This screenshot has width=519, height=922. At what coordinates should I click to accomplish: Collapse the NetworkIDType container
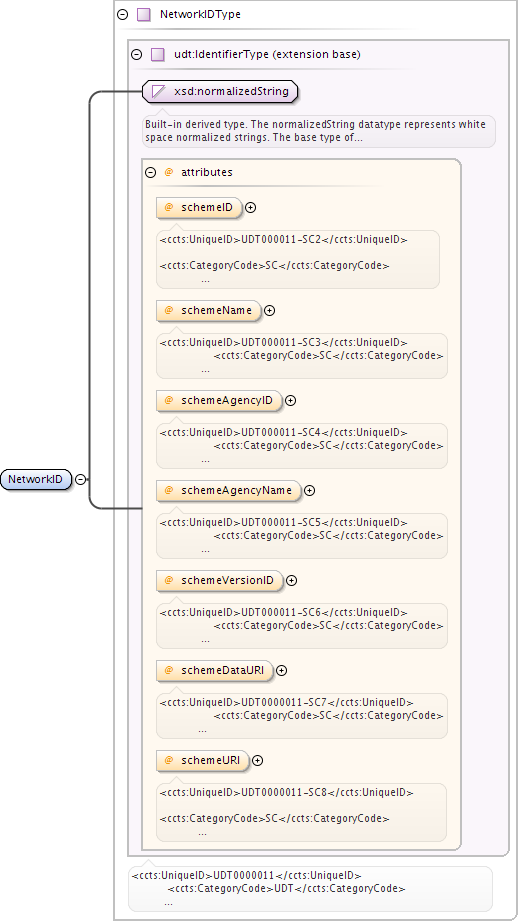(122, 15)
